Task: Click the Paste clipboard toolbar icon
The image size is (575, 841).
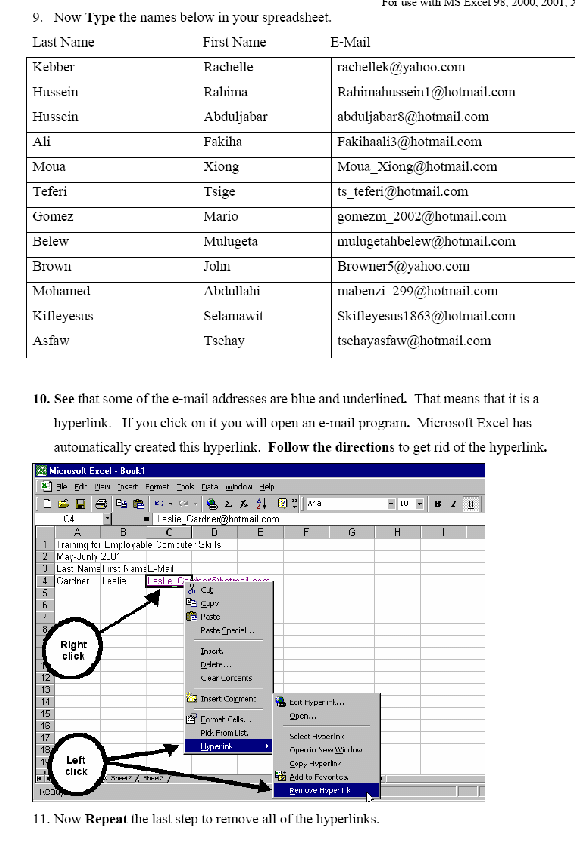Action: click(138, 504)
